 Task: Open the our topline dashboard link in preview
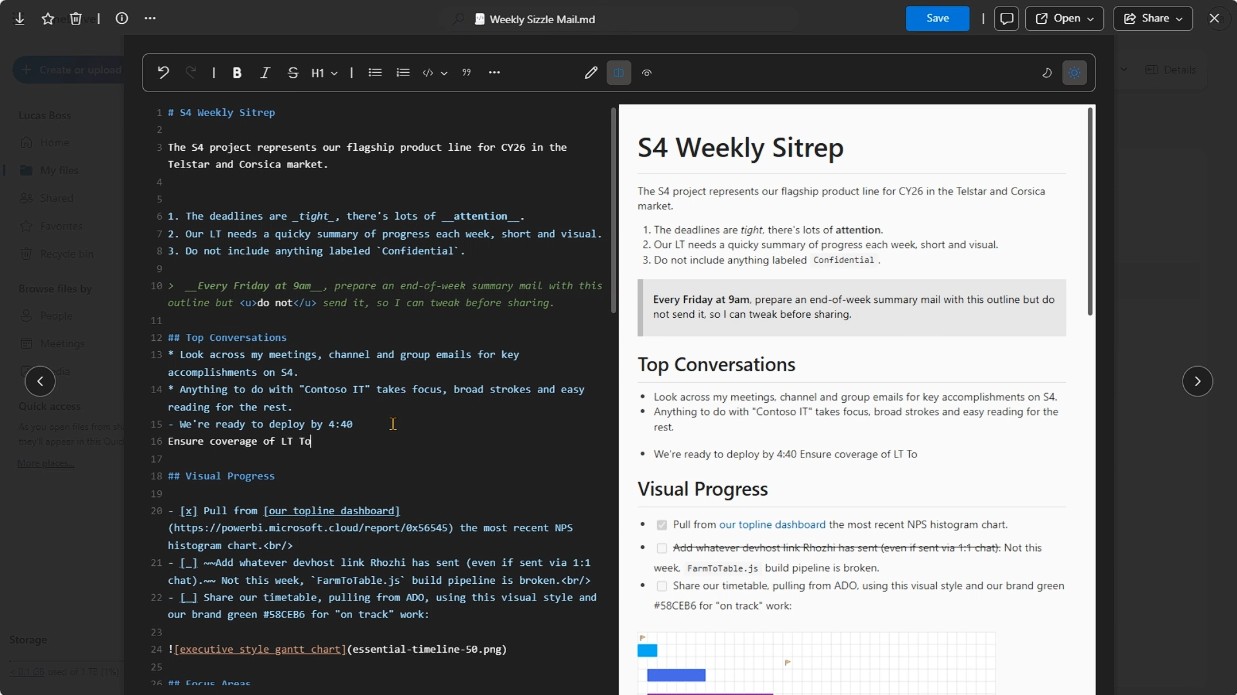pos(772,524)
